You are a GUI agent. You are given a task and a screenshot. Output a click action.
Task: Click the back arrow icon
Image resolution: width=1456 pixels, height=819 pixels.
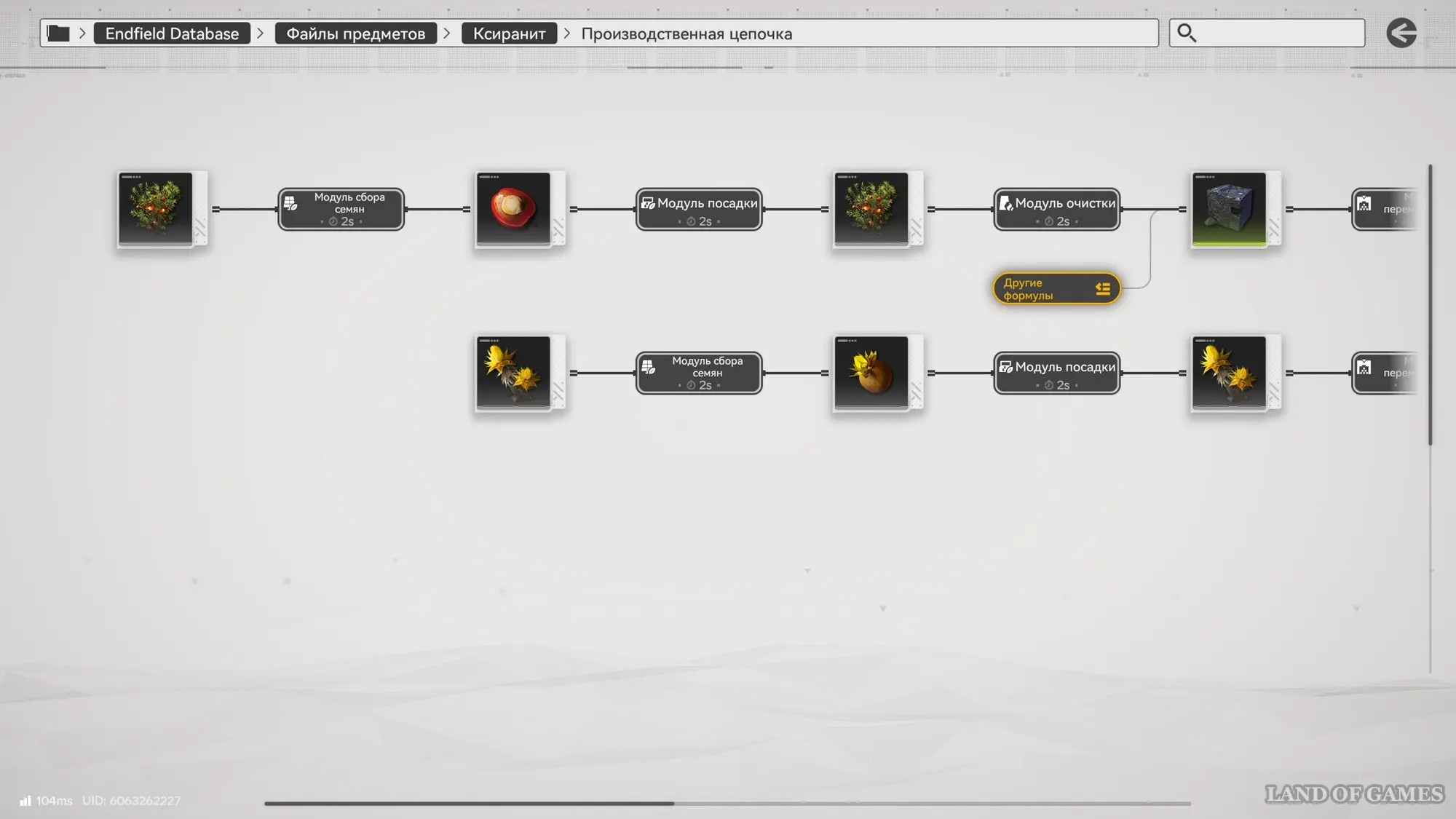click(1401, 33)
